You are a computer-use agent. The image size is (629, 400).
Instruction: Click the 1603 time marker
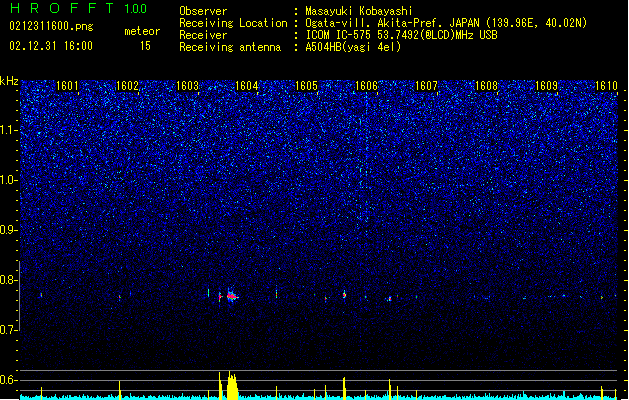187,86
